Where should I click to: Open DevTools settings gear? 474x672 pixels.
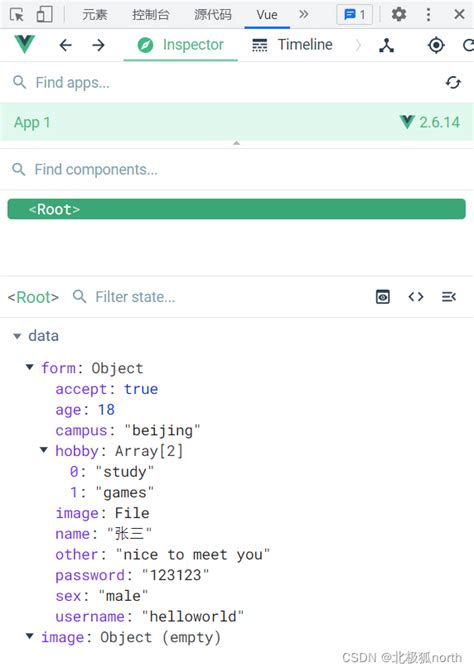[x=399, y=15]
